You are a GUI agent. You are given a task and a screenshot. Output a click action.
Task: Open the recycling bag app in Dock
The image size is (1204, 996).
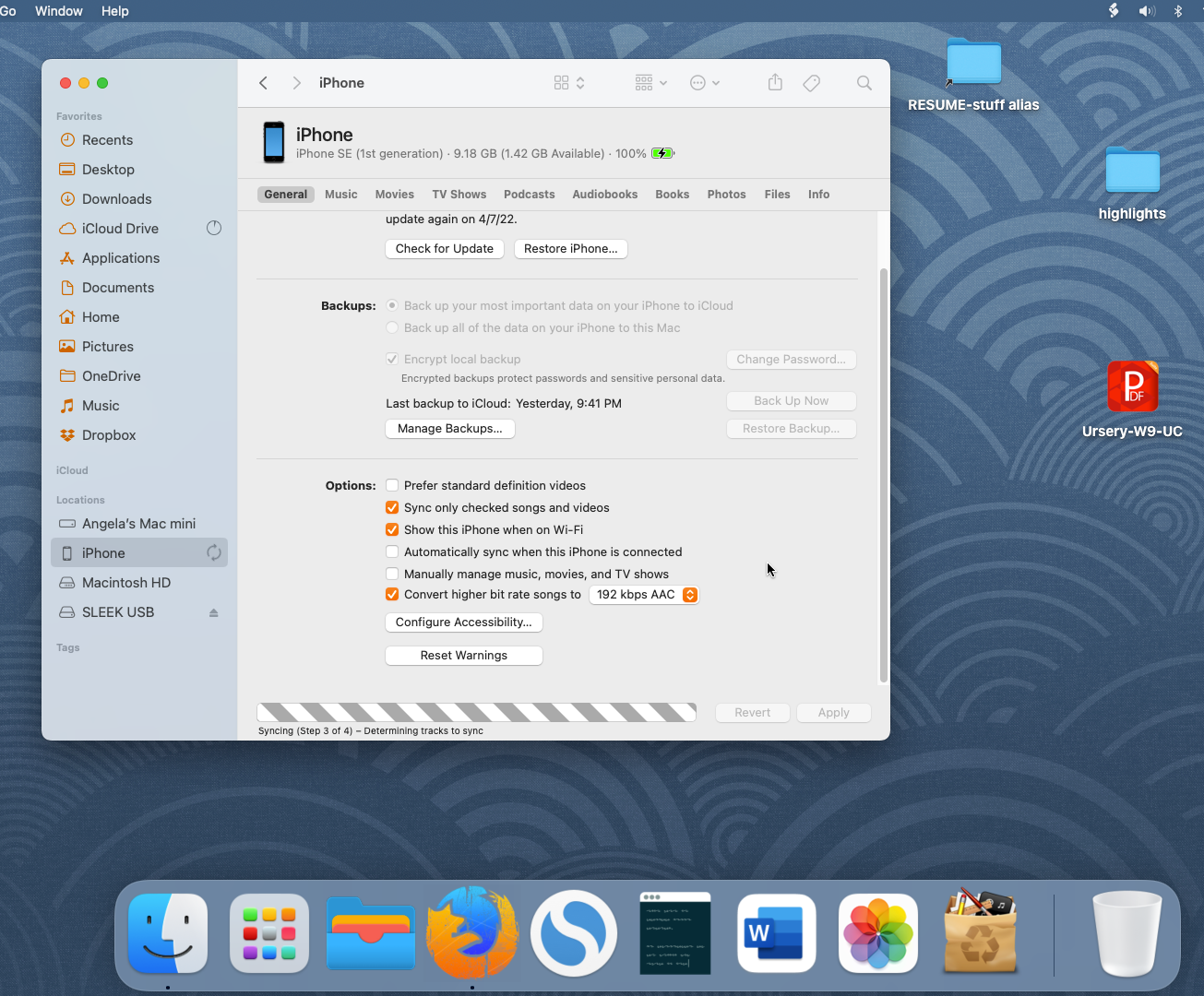[980, 931]
